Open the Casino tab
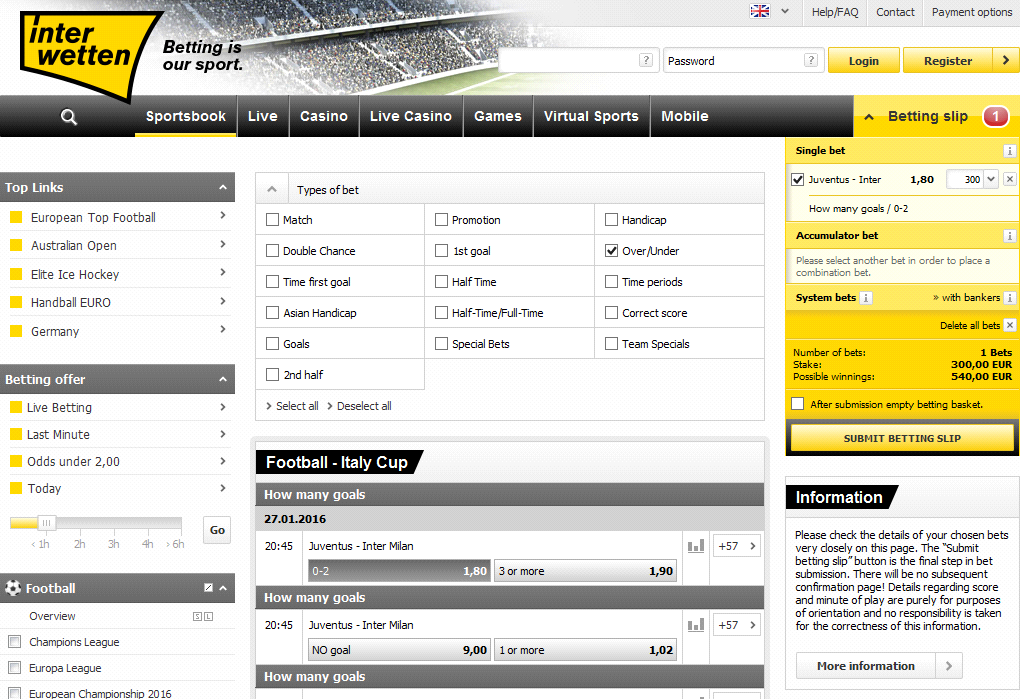The image size is (1020, 699). 324,116
